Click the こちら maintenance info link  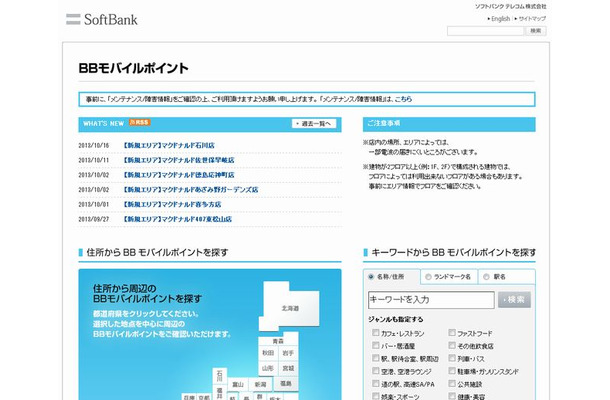pyautogui.click(x=403, y=99)
